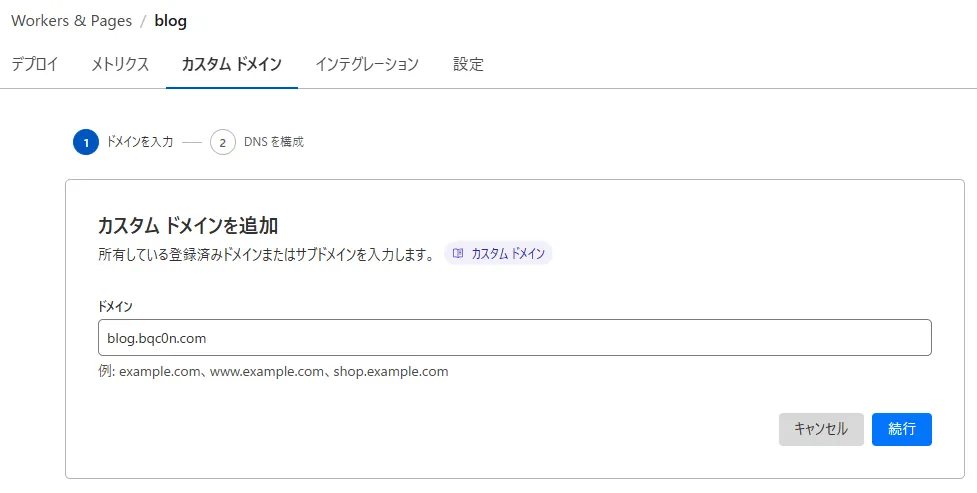Click the ドメイン field label
Image resolution: width=977 pixels, height=493 pixels.
click(x=115, y=307)
